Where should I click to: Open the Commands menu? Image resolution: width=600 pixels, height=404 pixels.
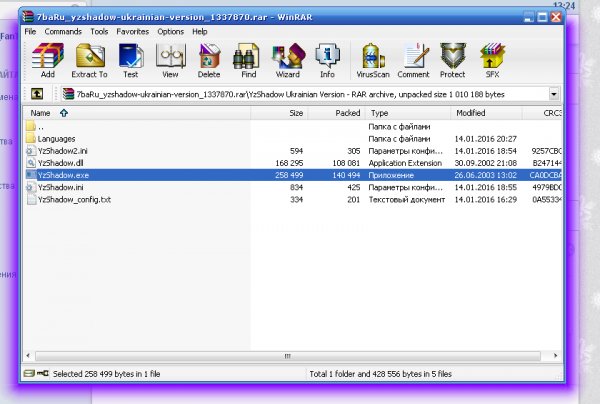click(63, 32)
